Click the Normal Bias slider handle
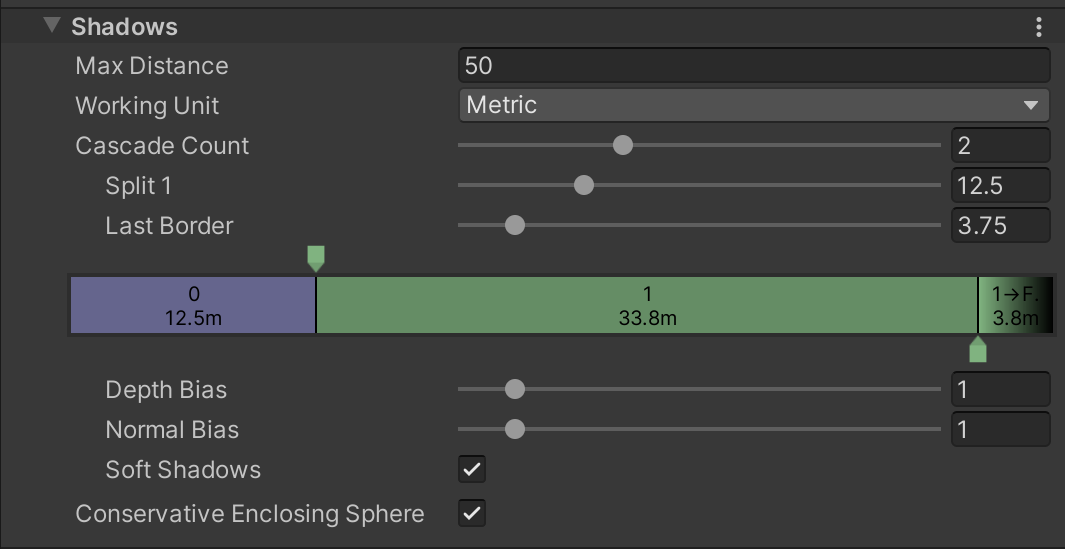This screenshot has height=549, width=1065. click(515, 430)
